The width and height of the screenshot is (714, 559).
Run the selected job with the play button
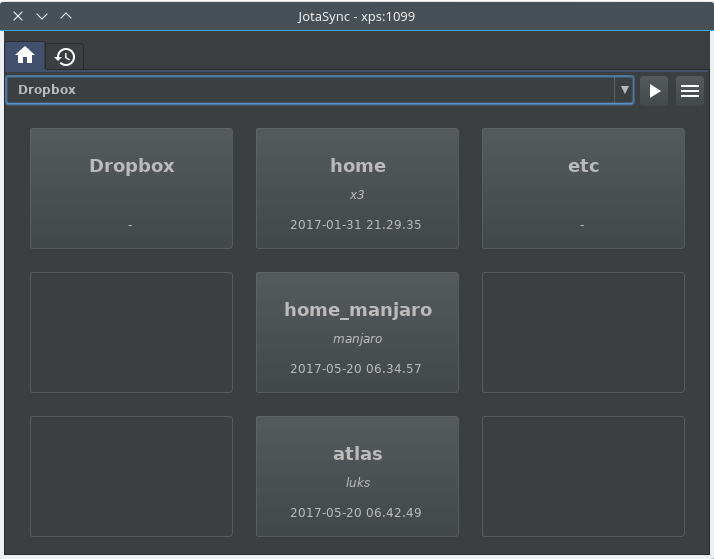point(654,91)
